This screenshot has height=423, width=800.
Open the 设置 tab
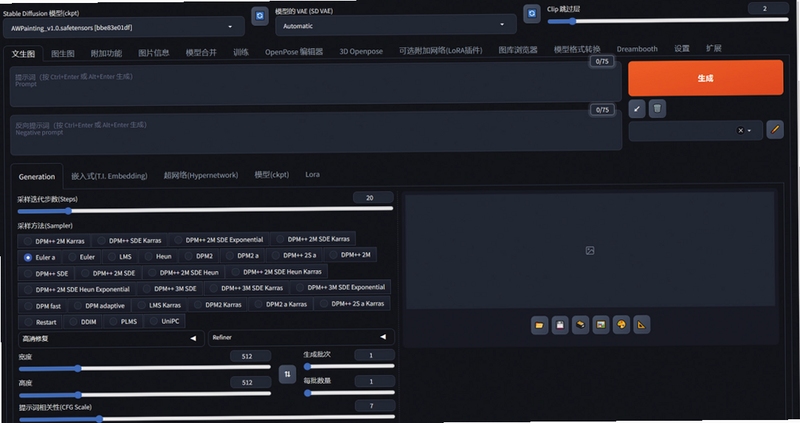pyautogui.click(x=682, y=48)
